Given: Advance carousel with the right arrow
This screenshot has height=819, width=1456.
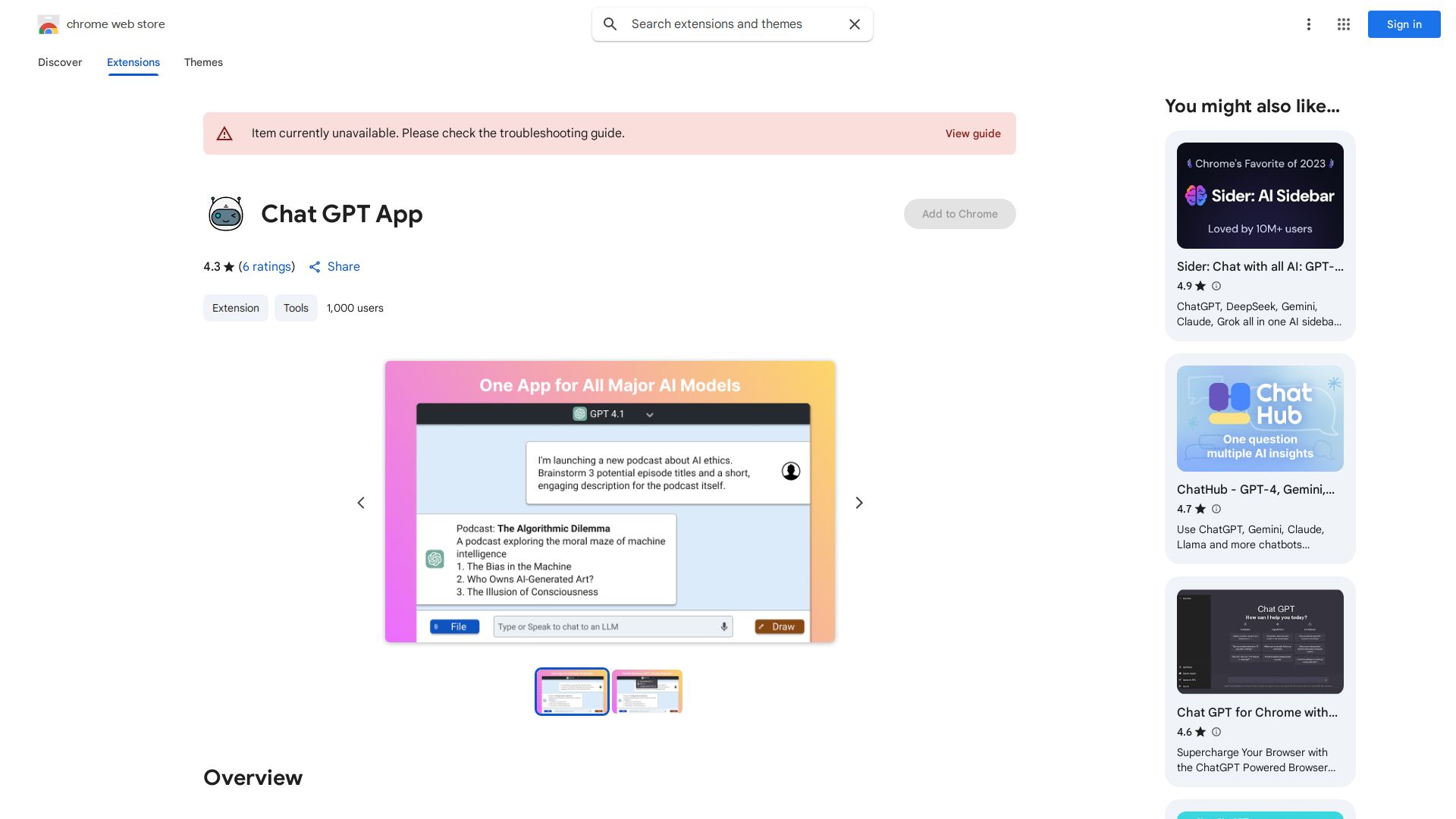Looking at the screenshot, I should pyautogui.click(x=858, y=502).
